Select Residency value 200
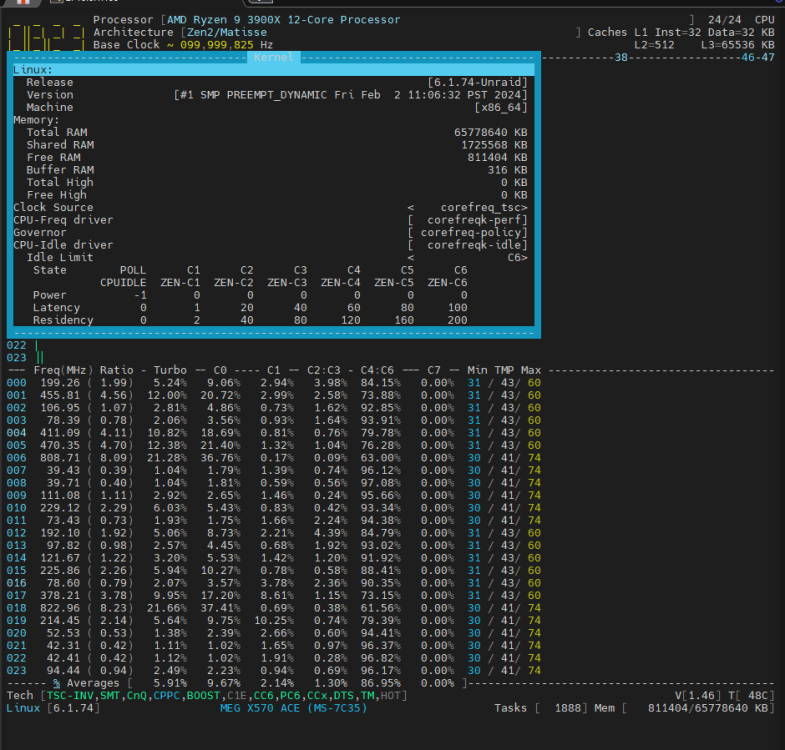Viewport: 785px width, 750px height. point(457,320)
